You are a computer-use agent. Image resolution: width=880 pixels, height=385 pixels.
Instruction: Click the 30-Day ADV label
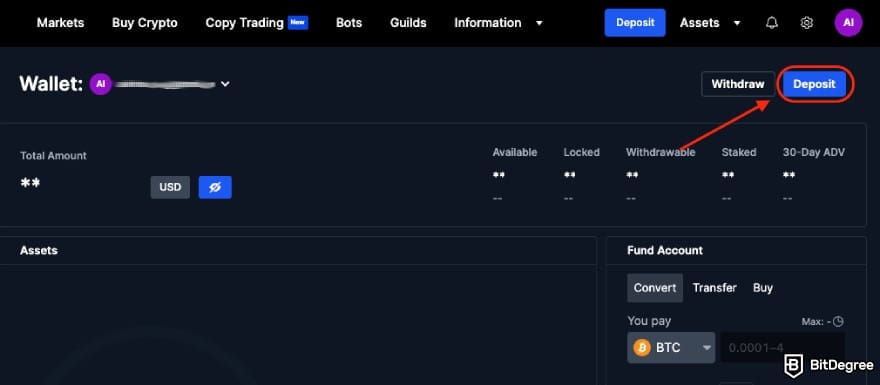(813, 152)
